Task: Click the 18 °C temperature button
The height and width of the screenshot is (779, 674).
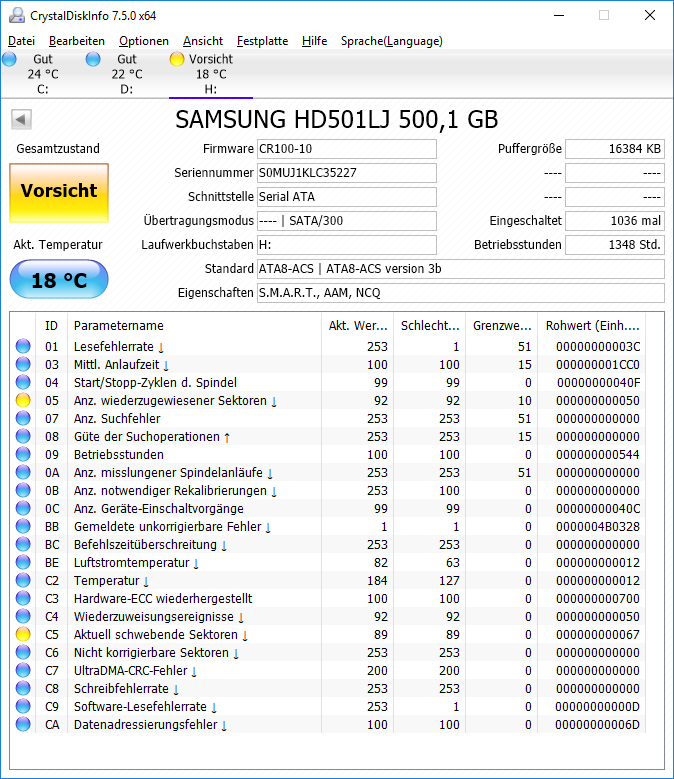Action: click(x=59, y=279)
